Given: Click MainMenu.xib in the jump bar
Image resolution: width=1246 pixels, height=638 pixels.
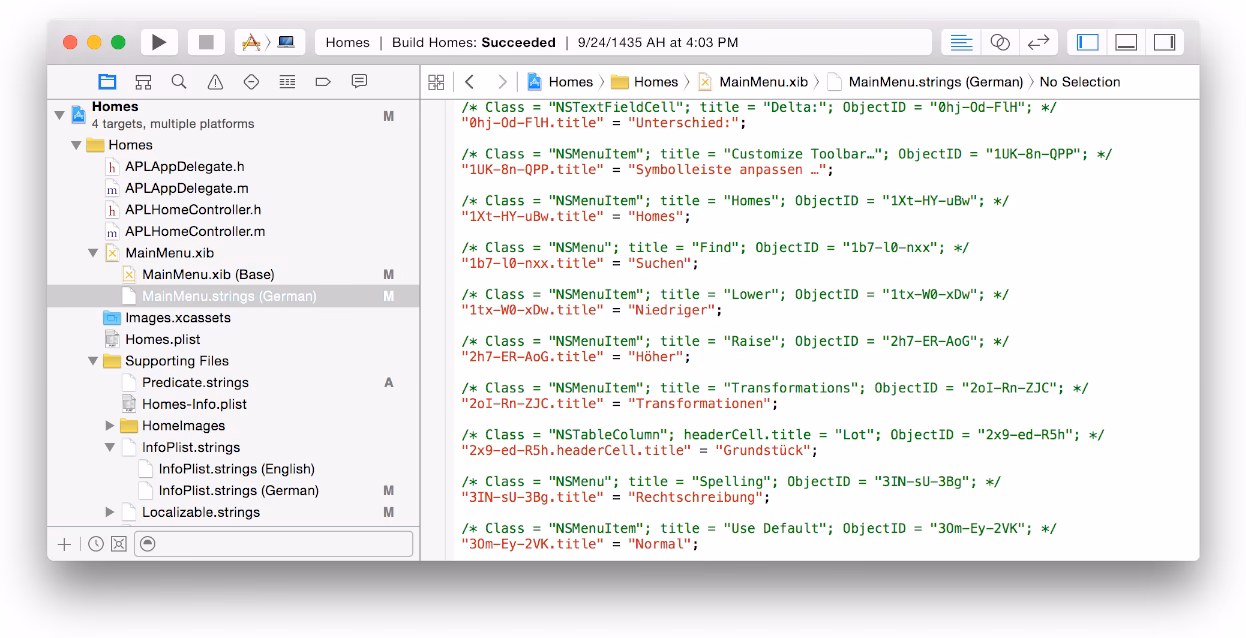Looking at the screenshot, I should coord(754,82).
